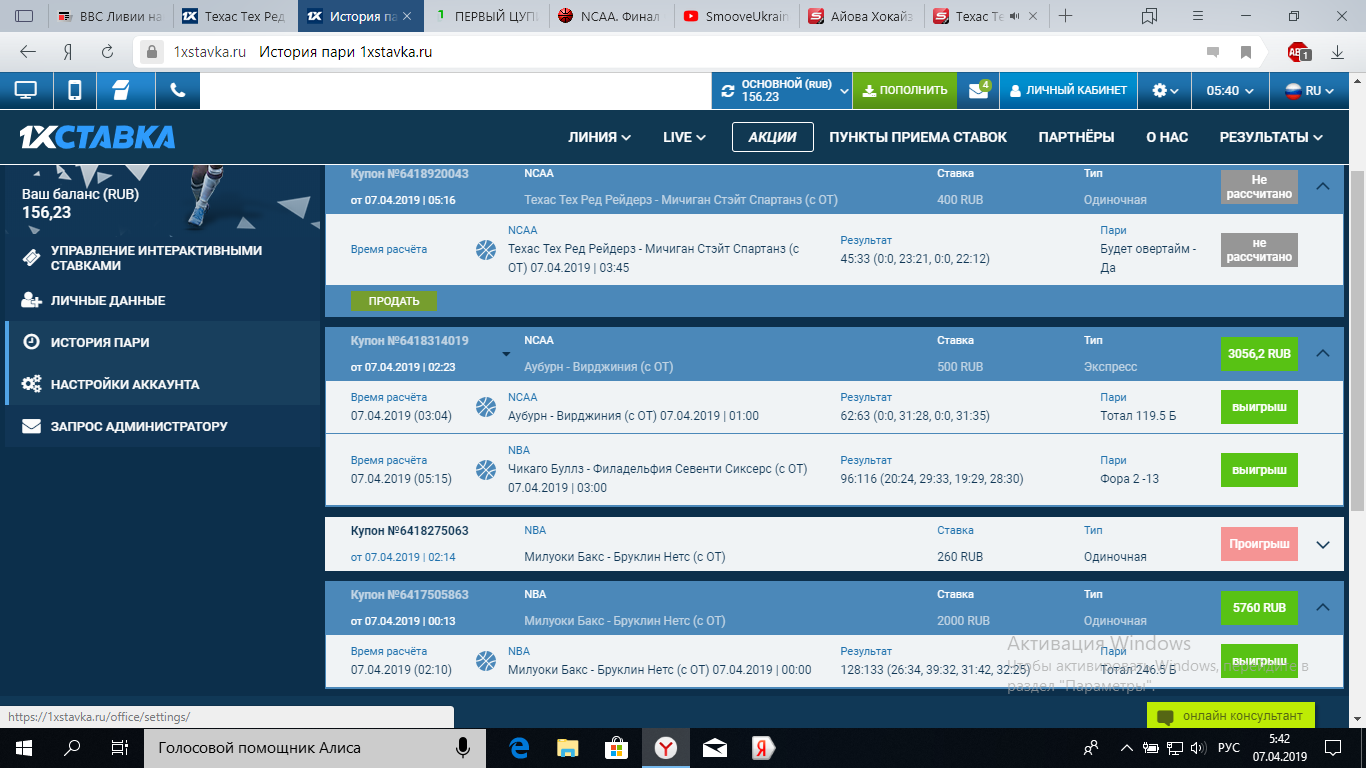The width and height of the screenshot is (1366, 768).
Task: Open Microsoft Edge from taskbar
Action: coord(519,747)
